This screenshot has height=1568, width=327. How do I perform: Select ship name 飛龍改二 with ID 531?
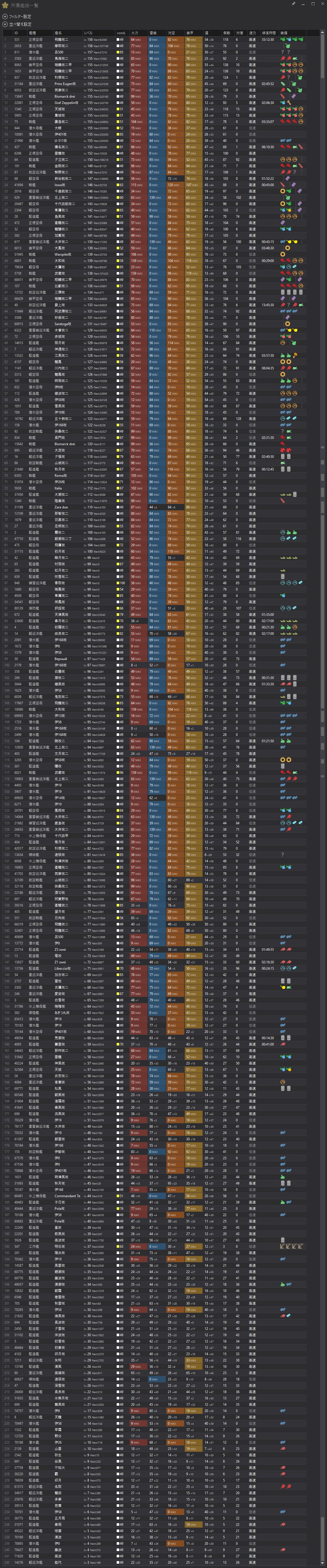pyautogui.click(x=61, y=40)
